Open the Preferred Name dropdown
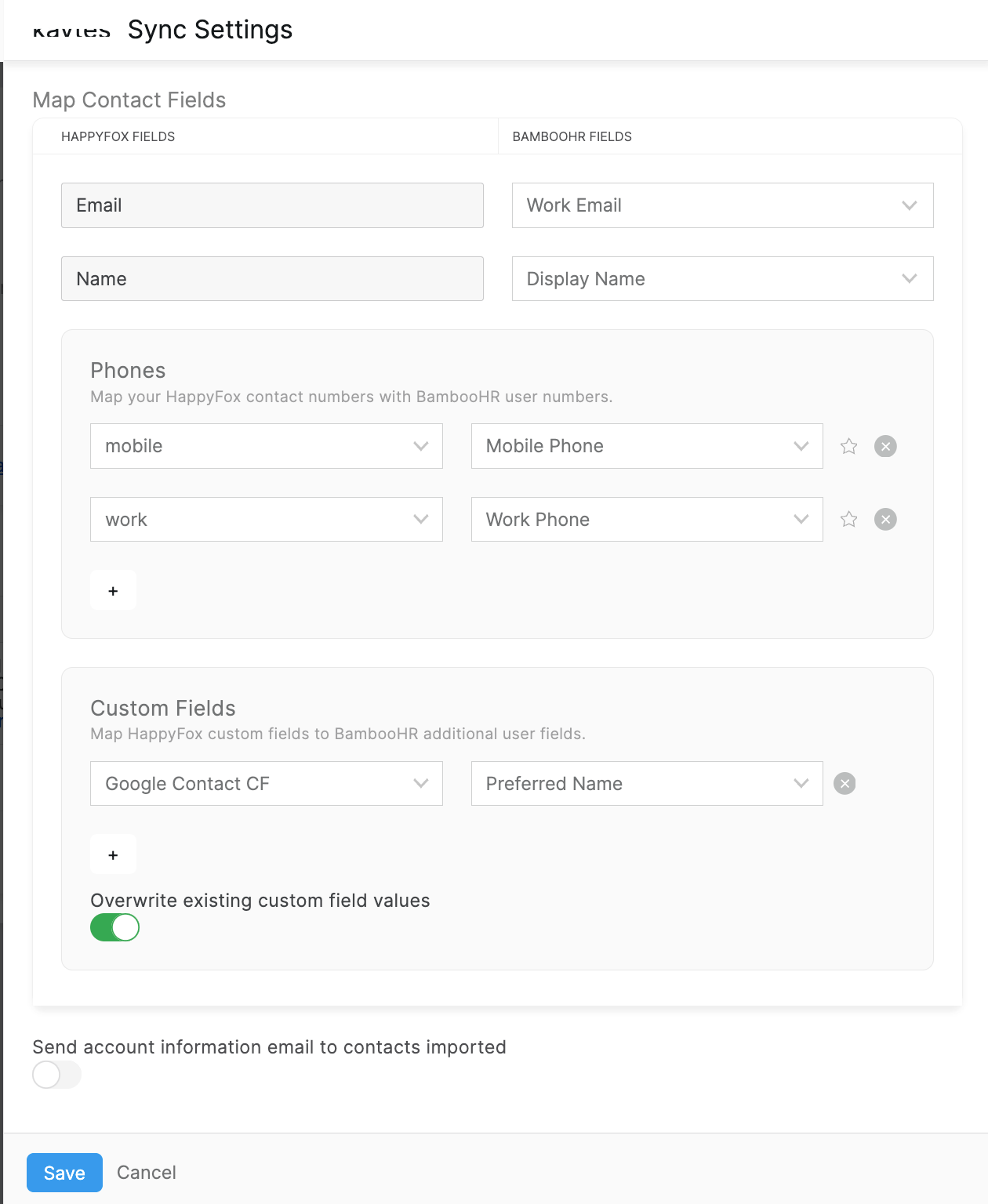The height and width of the screenshot is (1204, 988). [x=647, y=783]
